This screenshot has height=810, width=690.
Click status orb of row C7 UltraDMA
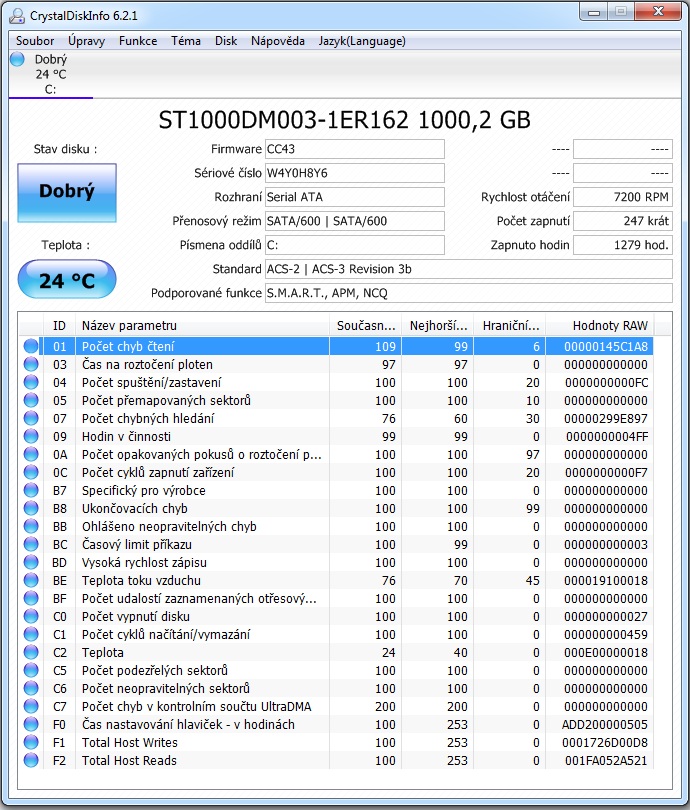[x=31, y=707]
